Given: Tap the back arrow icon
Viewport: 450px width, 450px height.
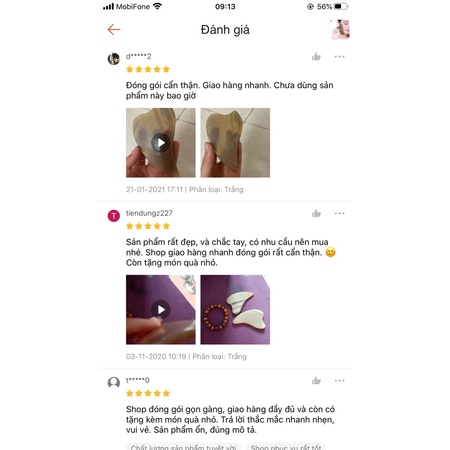Looking at the screenshot, I should tap(114, 30).
